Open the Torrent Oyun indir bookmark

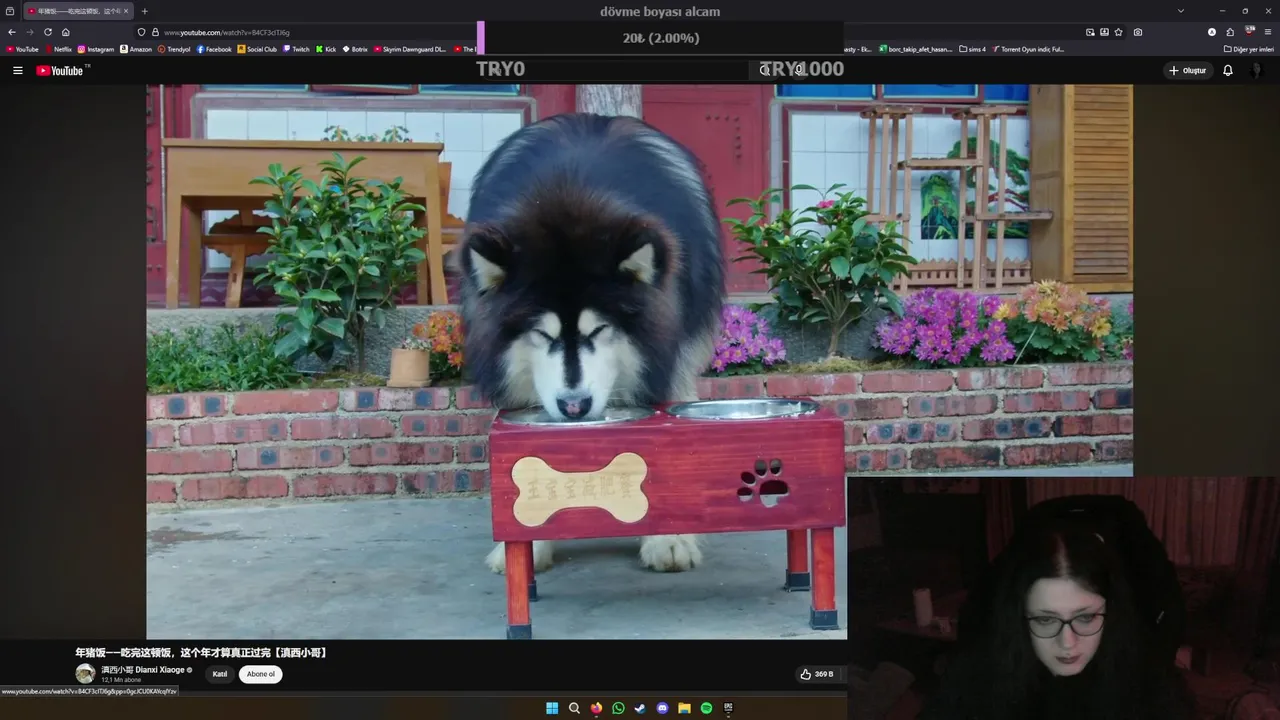(x=1029, y=49)
